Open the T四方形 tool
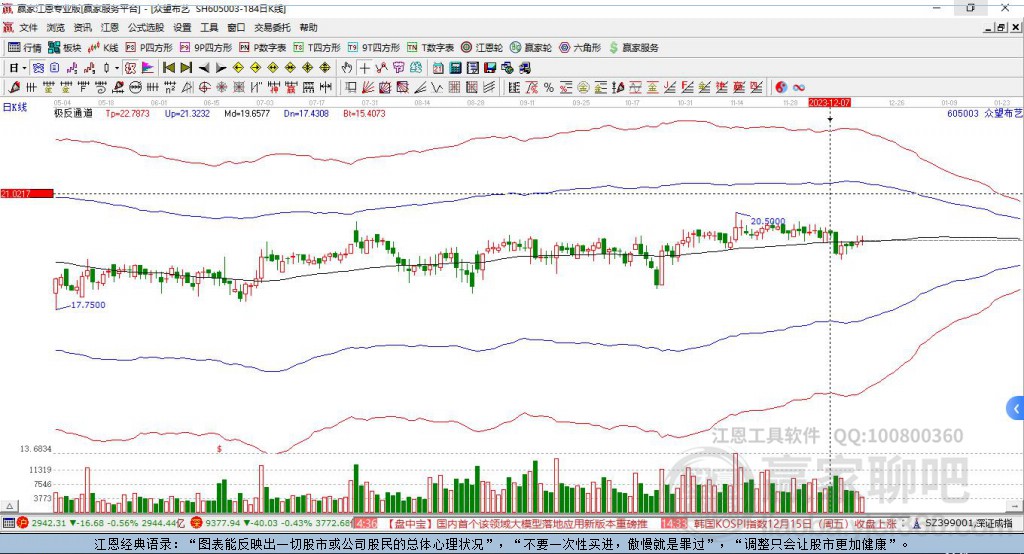Viewport: 1024px width, 554px height. [x=317, y=48]
